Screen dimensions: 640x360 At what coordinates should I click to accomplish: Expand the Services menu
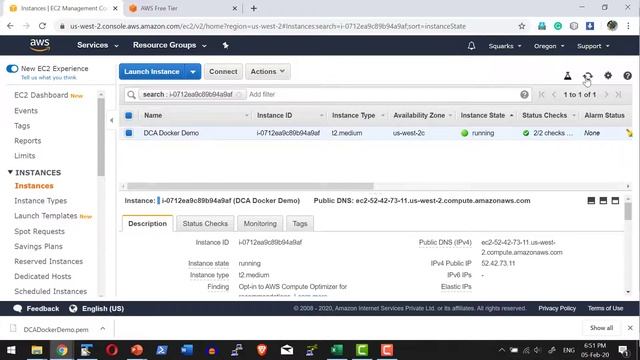pos(98,45)
